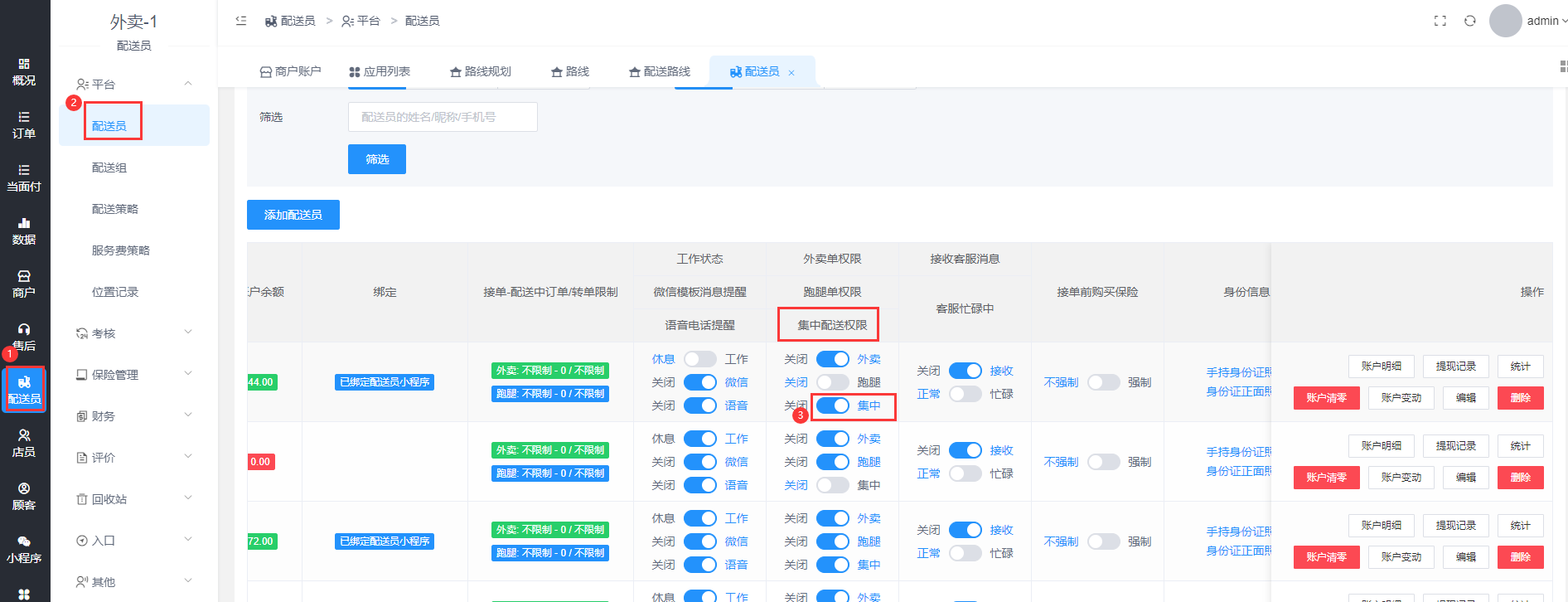This screenshot has height=602, width=1568.
Task: Select 配送组 in the side menu
Action: coord(109,167)
